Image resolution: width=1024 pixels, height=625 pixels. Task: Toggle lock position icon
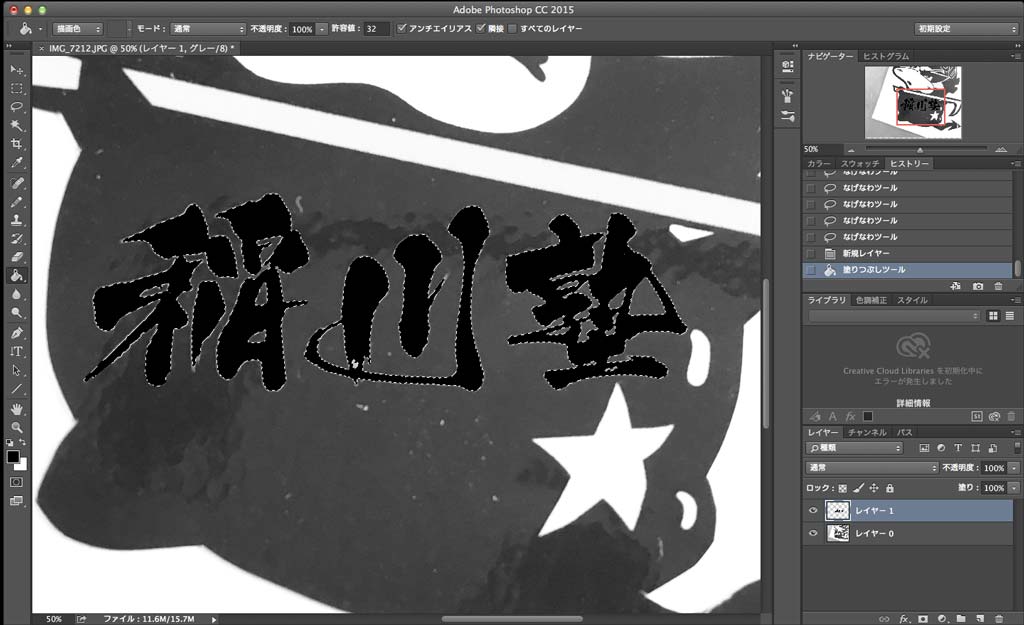[x=874, y=488]
